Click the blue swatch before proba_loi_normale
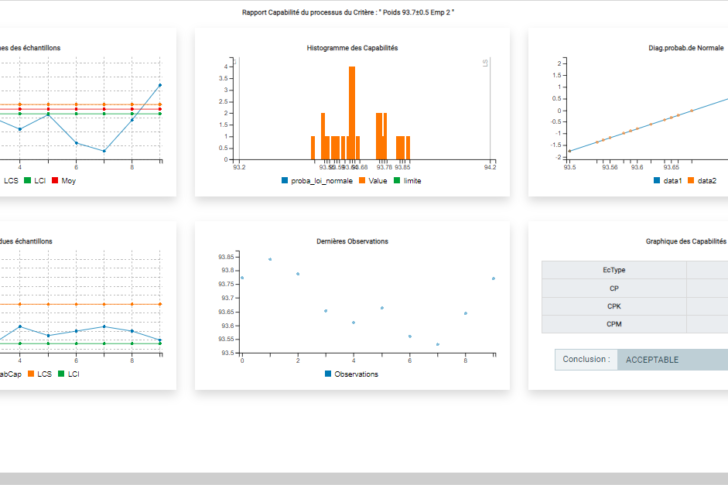Viewport: 728px width, 485px height. [x=285, y=180]
